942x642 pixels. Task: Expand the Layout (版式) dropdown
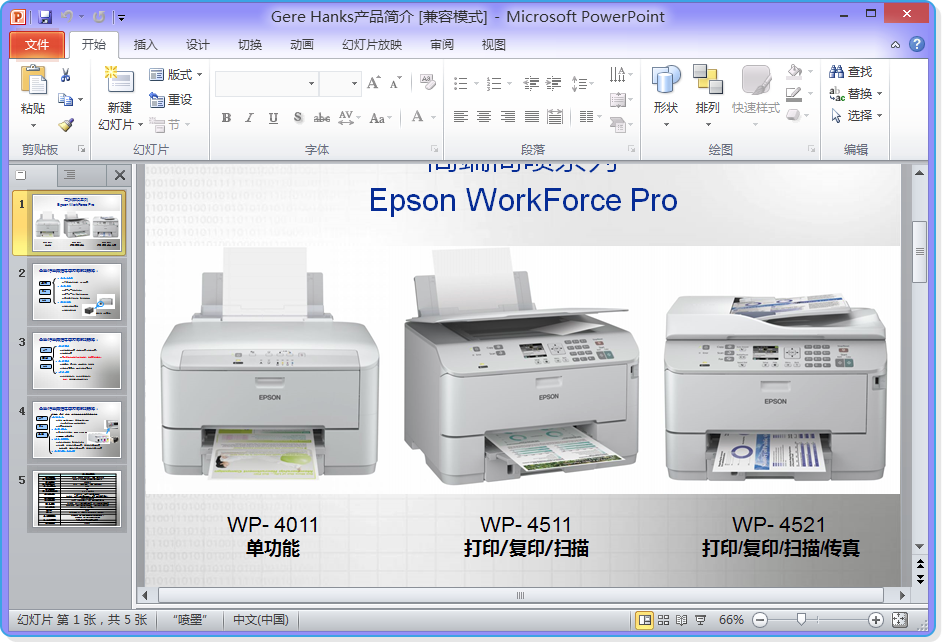pos(176,75)
